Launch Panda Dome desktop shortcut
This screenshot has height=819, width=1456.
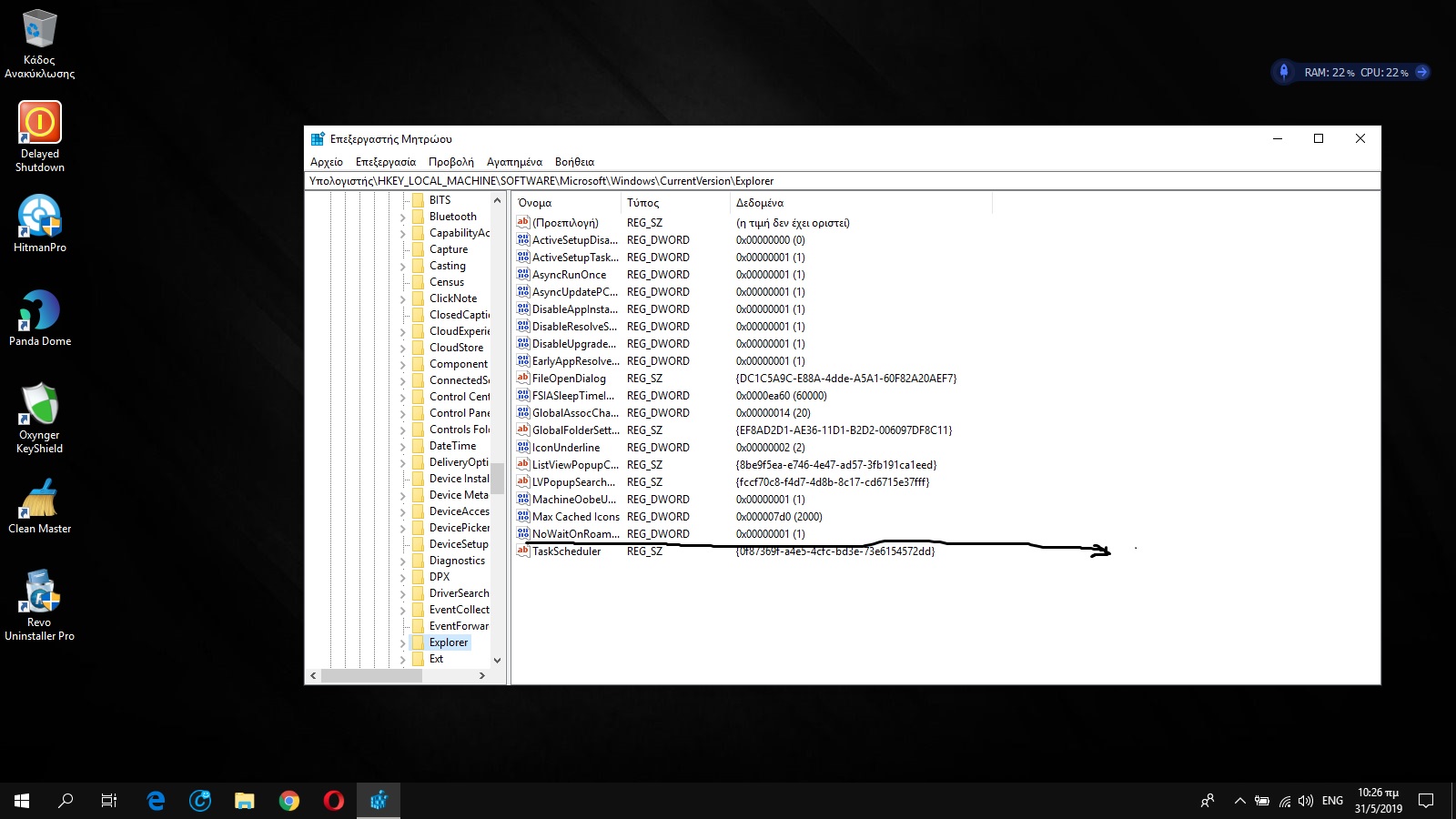pos(39,318)
